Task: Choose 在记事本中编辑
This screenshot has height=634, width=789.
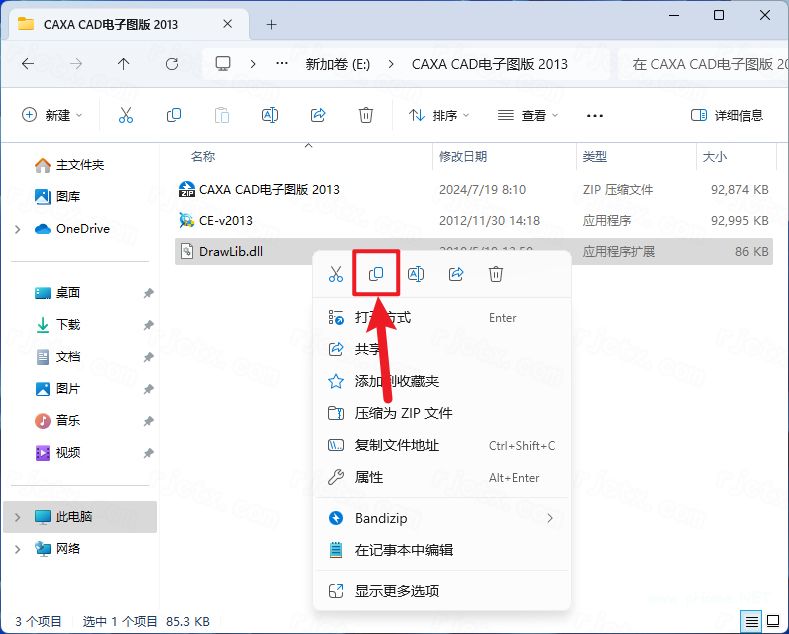Action: (x=442, y=550)
